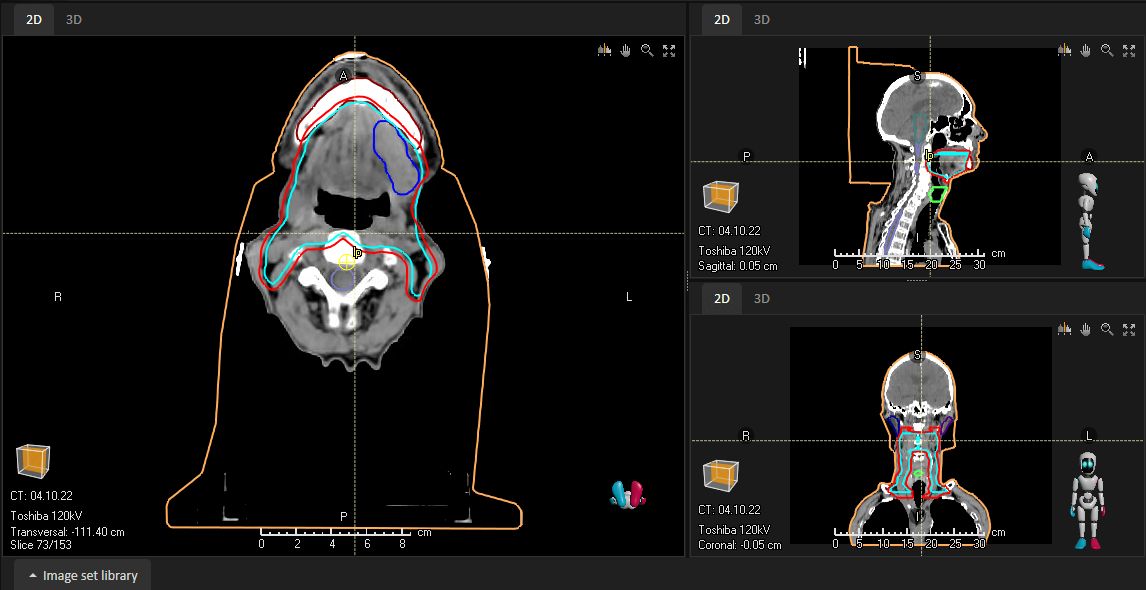Image resolution: width=1146 pixels, height=590 pixels.
Task: Expand the Image set library panel
Action: point(83,575)
